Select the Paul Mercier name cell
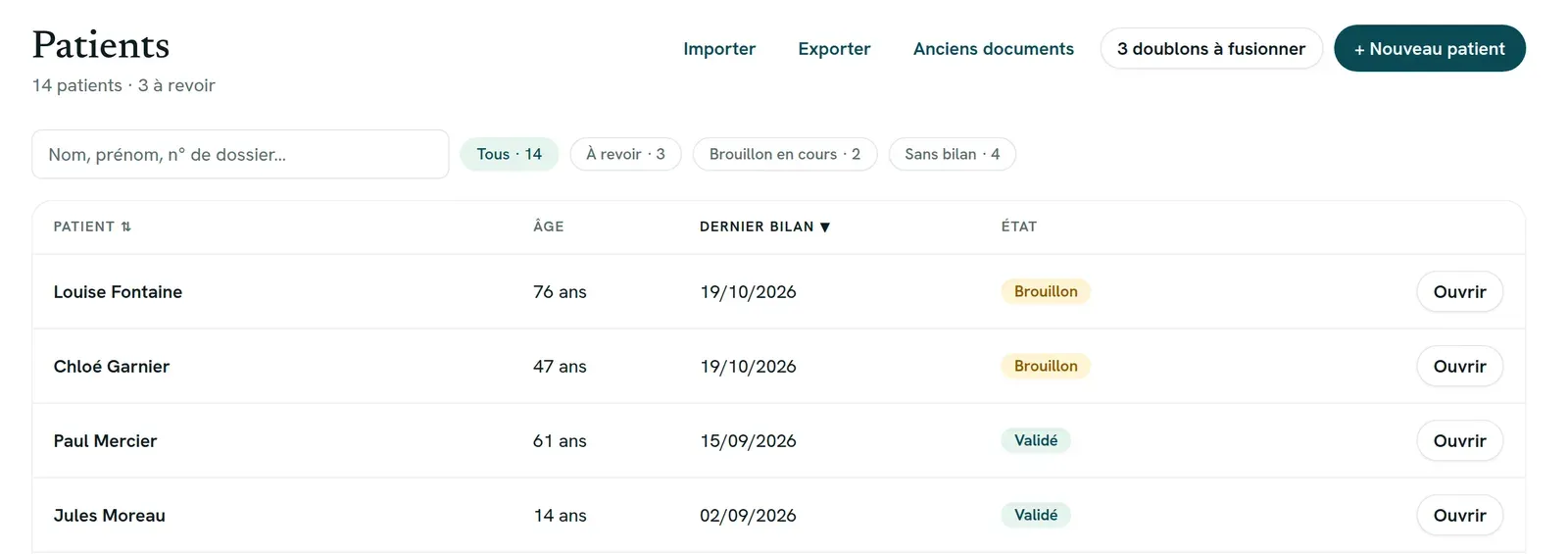 [x=105, y=440]
